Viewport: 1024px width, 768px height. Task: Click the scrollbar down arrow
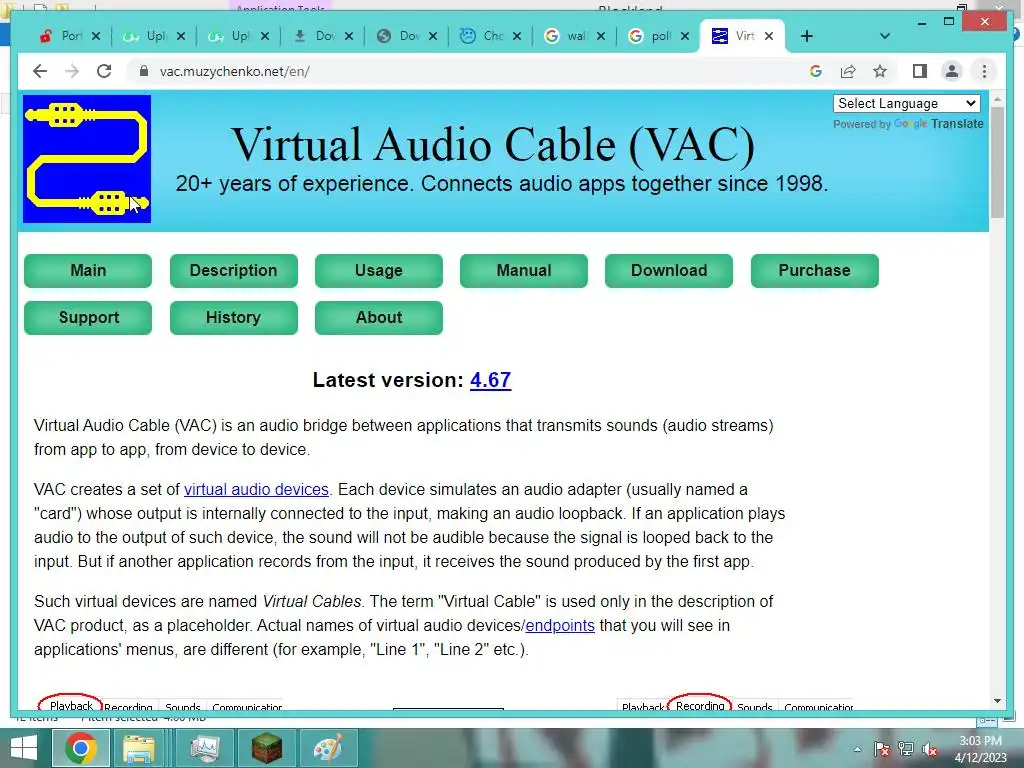click(x=997, y=701)
